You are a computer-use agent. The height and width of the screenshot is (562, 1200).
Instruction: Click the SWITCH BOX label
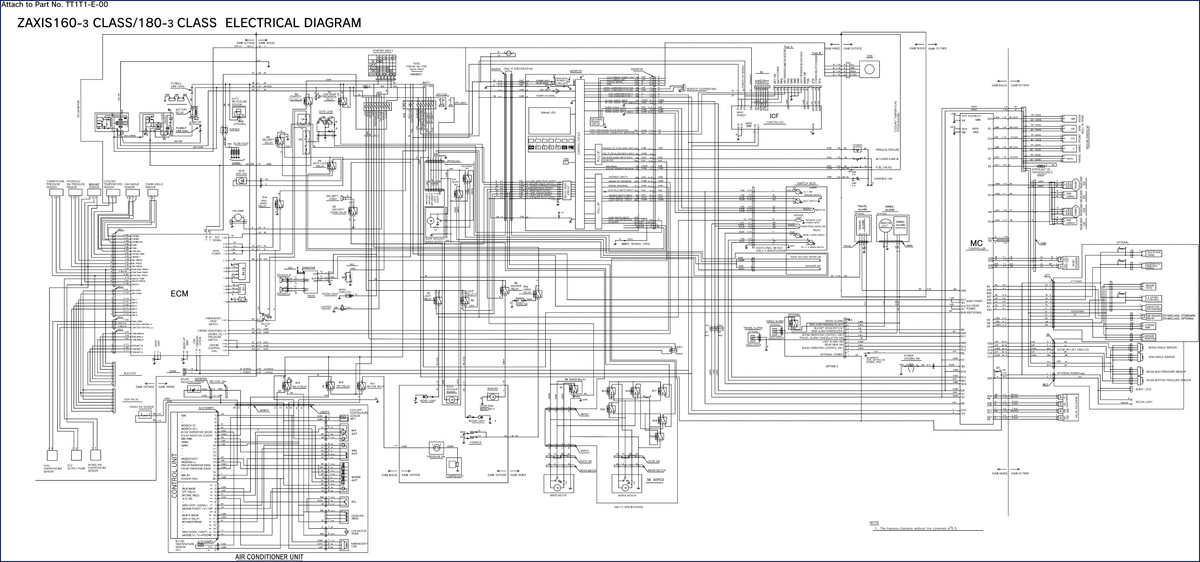coord(807,184)
